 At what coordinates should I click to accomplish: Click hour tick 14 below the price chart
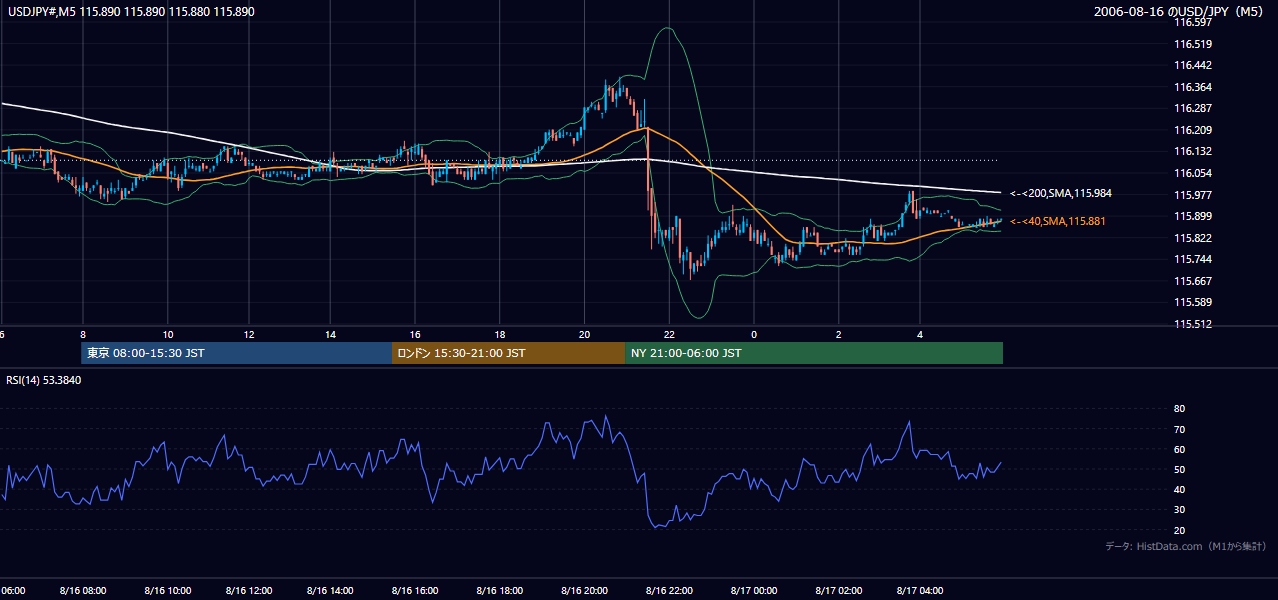click(x=330, y=334)
